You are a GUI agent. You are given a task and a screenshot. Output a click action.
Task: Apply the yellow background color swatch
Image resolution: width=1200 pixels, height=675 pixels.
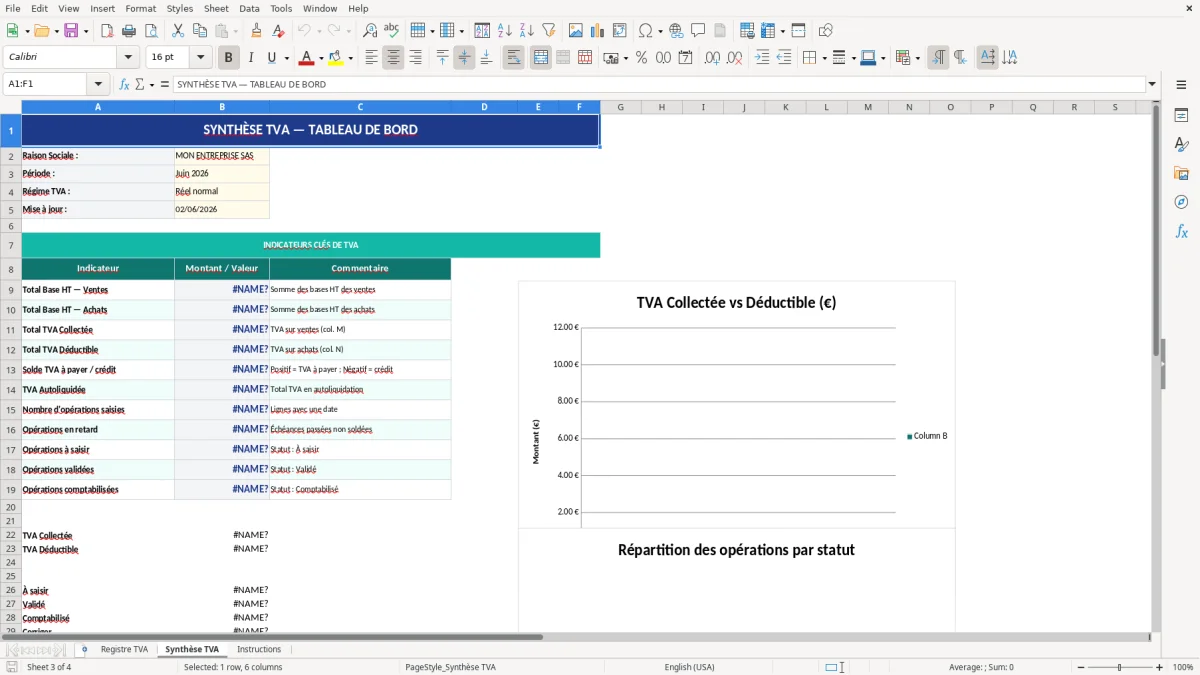pyautogui.click(x=335, y=58)
